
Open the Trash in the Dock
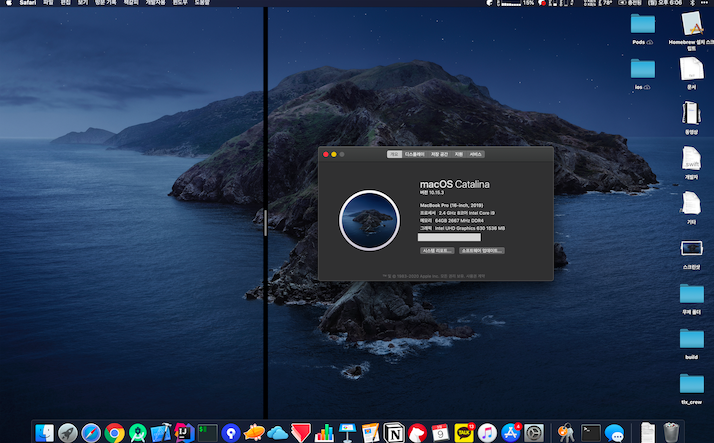click(671, 432)
